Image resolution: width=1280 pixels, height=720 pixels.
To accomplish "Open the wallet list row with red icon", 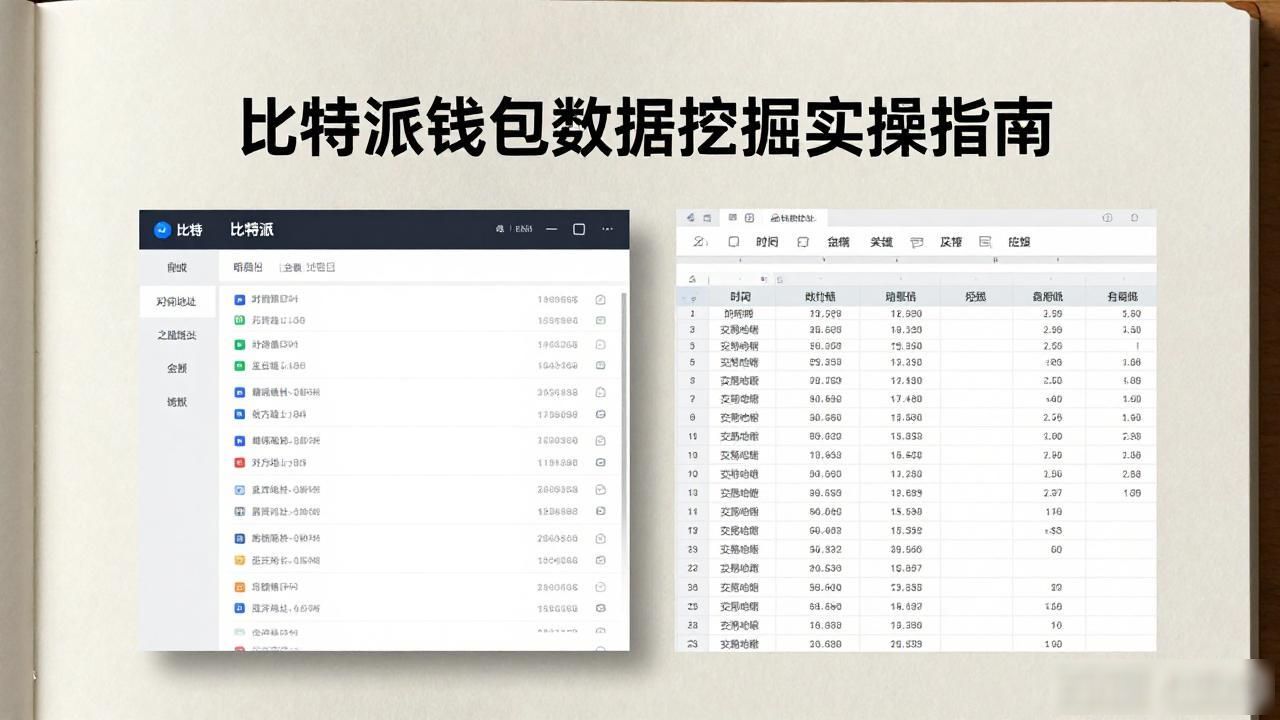I will click(420, 463).
